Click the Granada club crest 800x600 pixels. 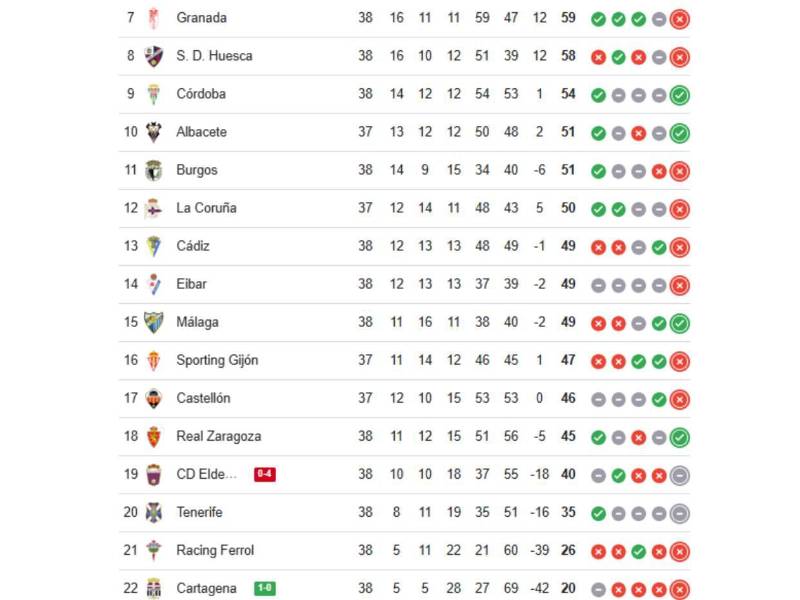pyautogui.click(x=155, y=18)
